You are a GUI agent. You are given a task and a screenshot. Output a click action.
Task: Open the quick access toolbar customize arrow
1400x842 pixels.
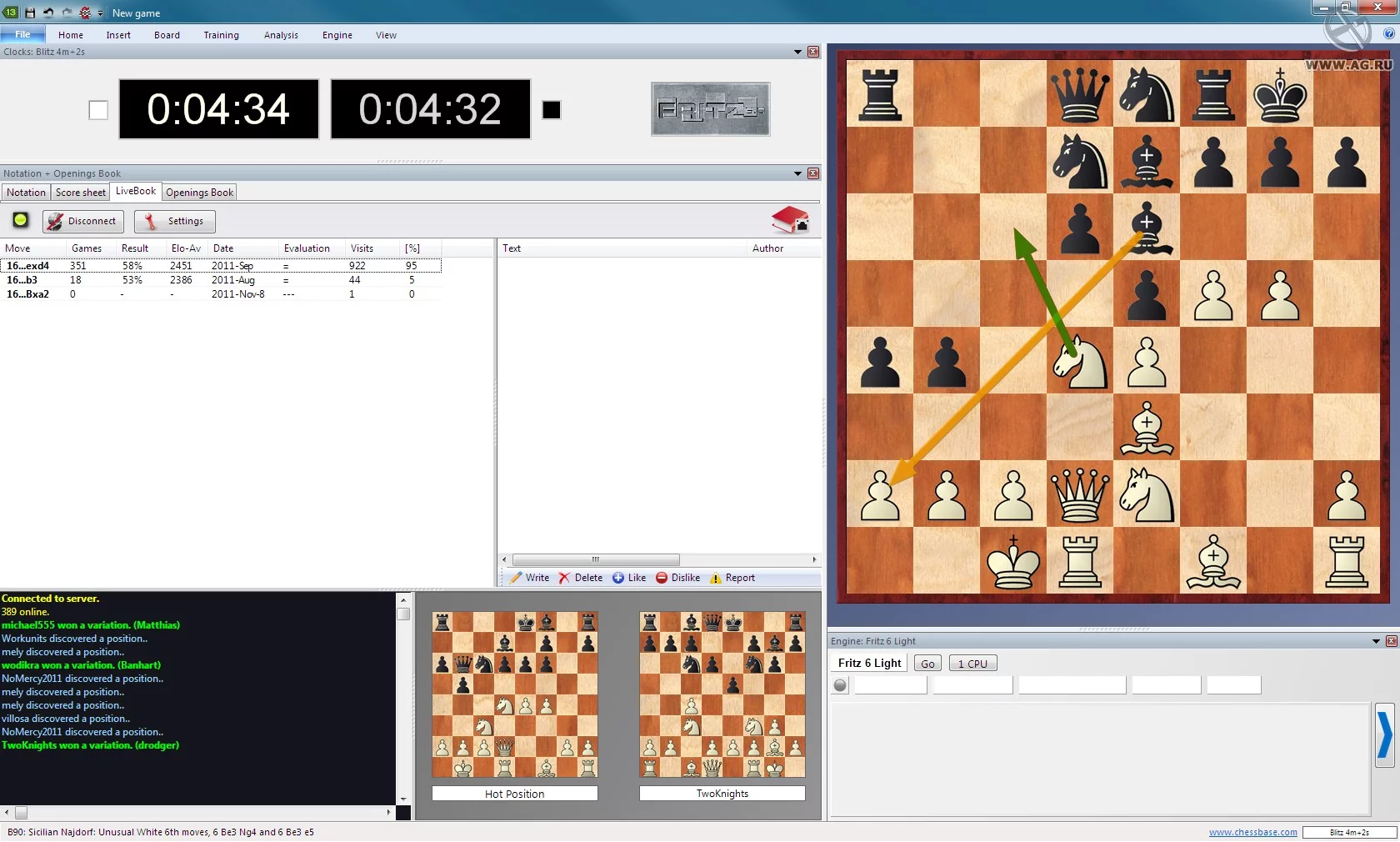[100, 13]
